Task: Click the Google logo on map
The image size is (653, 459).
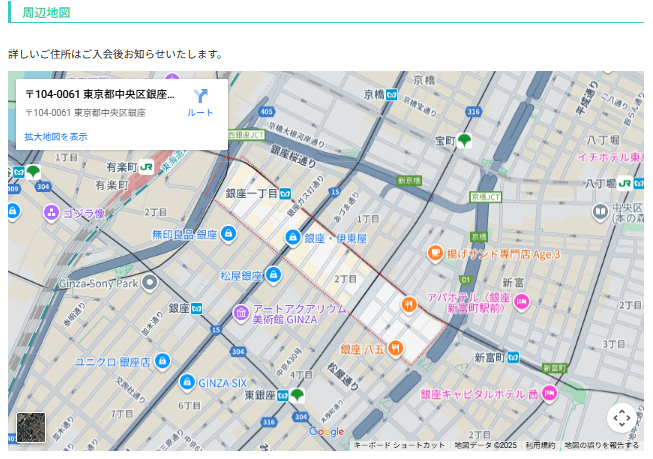Action: [x=326, y=432]
